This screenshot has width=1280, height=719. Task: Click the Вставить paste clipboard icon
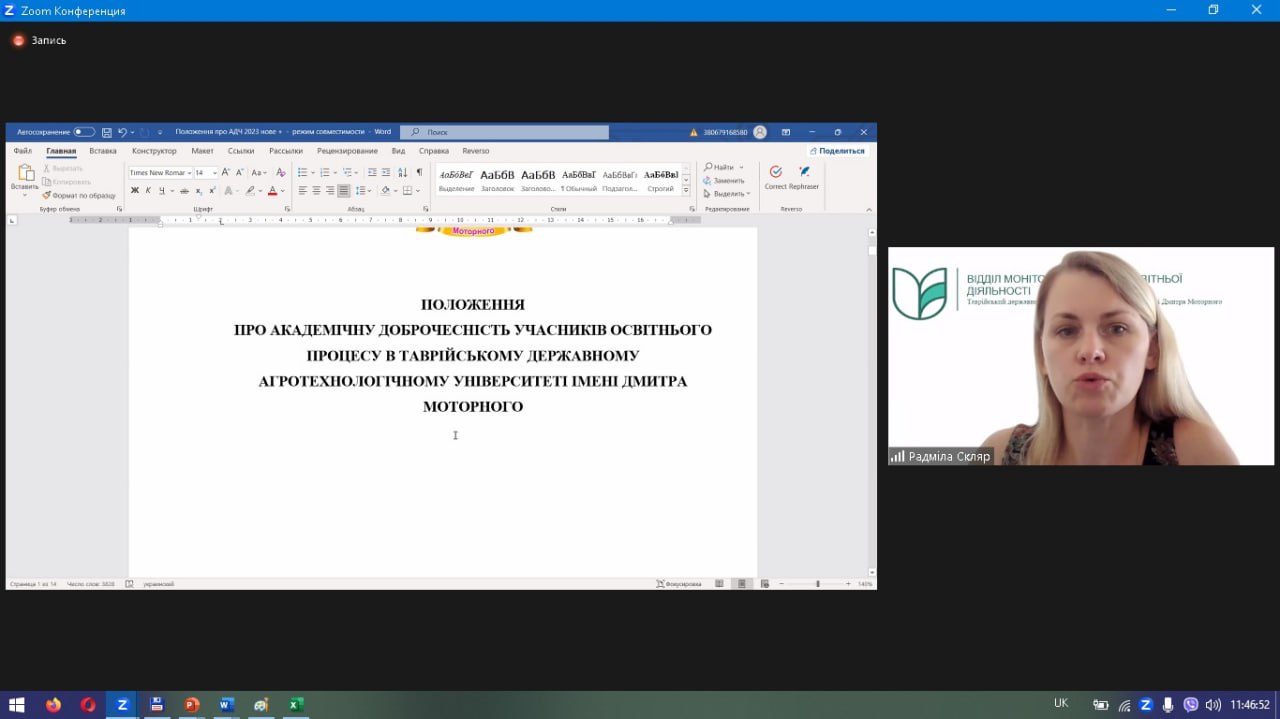click(25, 173)
